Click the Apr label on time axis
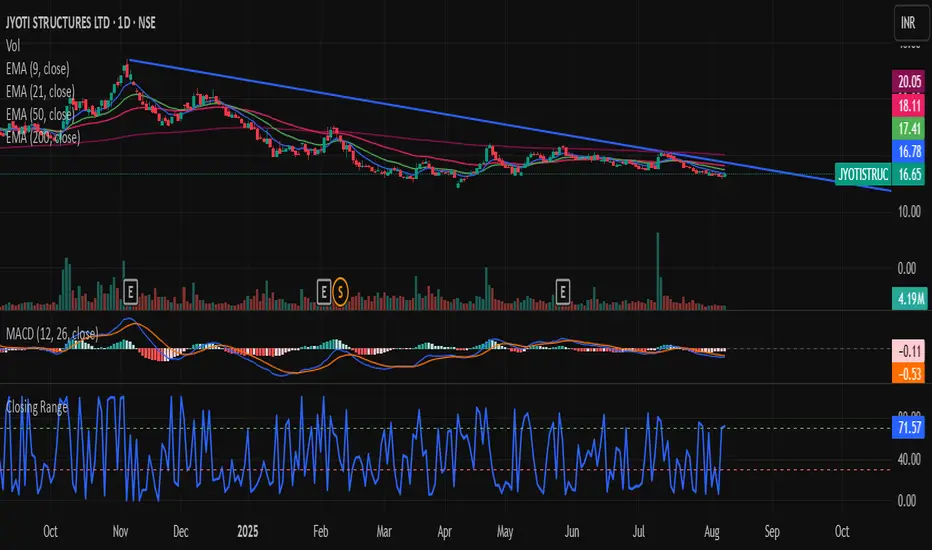 click(445, 531)
